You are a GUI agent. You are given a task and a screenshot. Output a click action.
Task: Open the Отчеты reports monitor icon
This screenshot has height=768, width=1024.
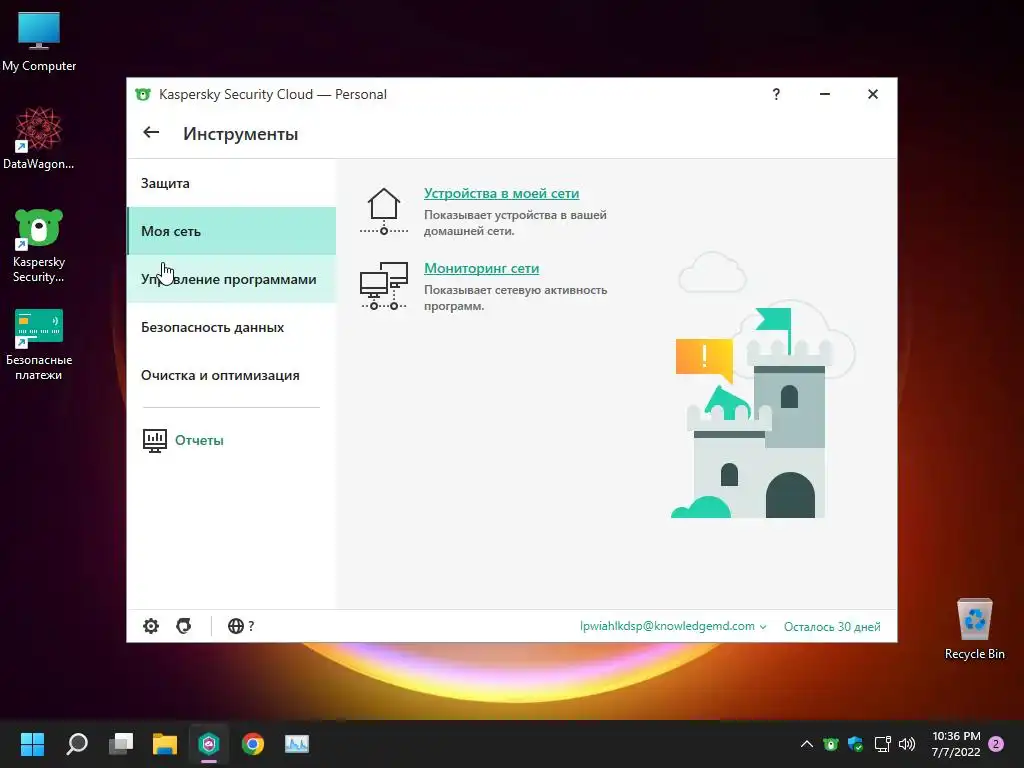point(155,441)
